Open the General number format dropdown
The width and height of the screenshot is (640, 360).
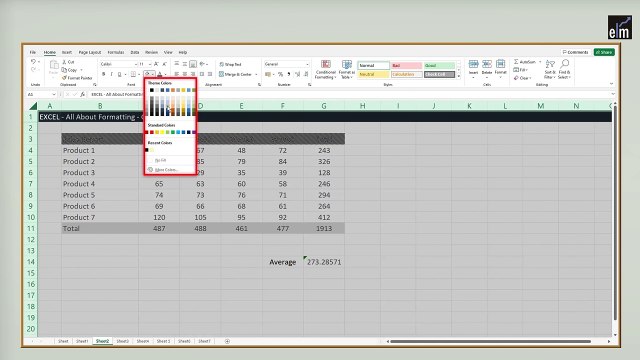(x=307, y=64)
